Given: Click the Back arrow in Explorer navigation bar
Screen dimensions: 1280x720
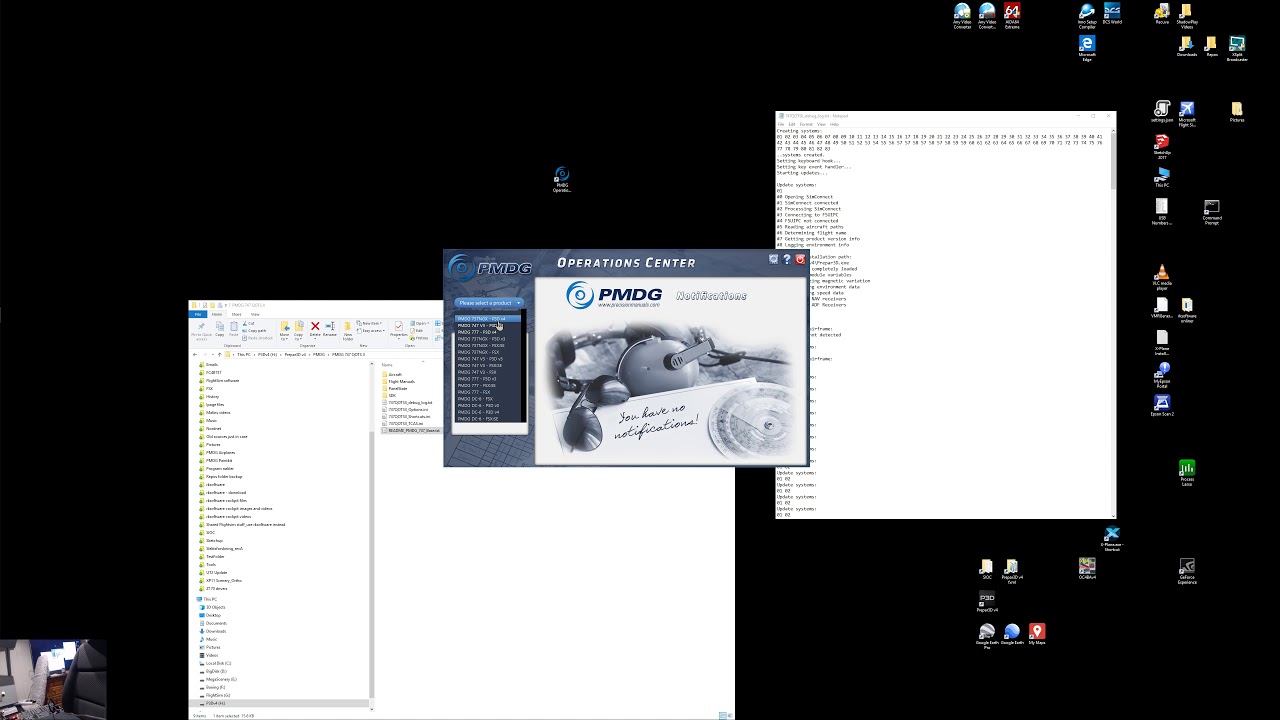Looking at the screenshot, I should click(195, 354).
